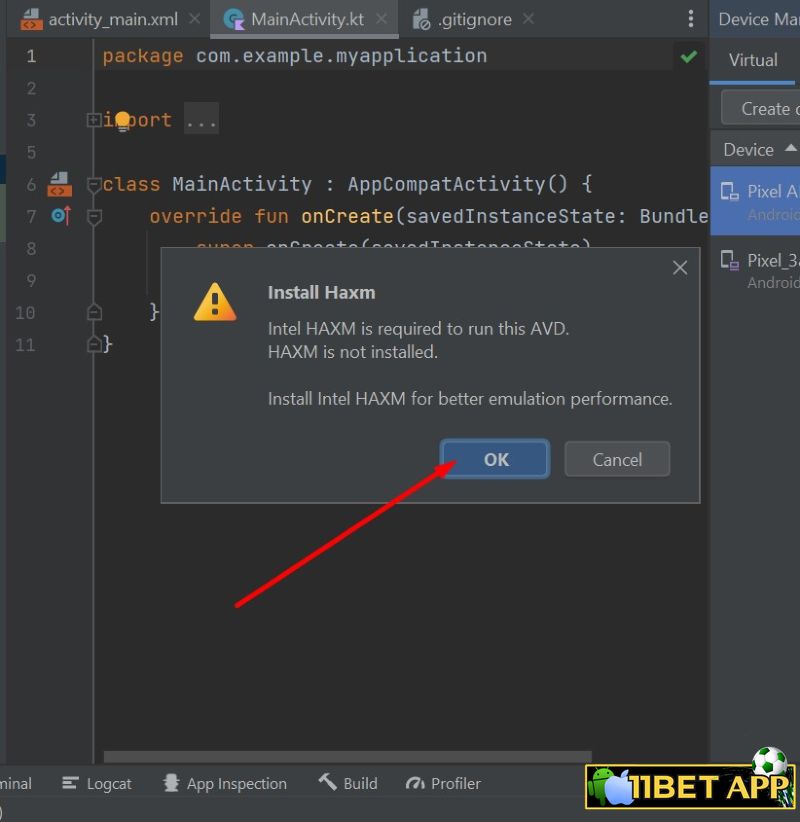Switch to MainActivity.kt tab
800x822 pixels.
click(307, 19)
